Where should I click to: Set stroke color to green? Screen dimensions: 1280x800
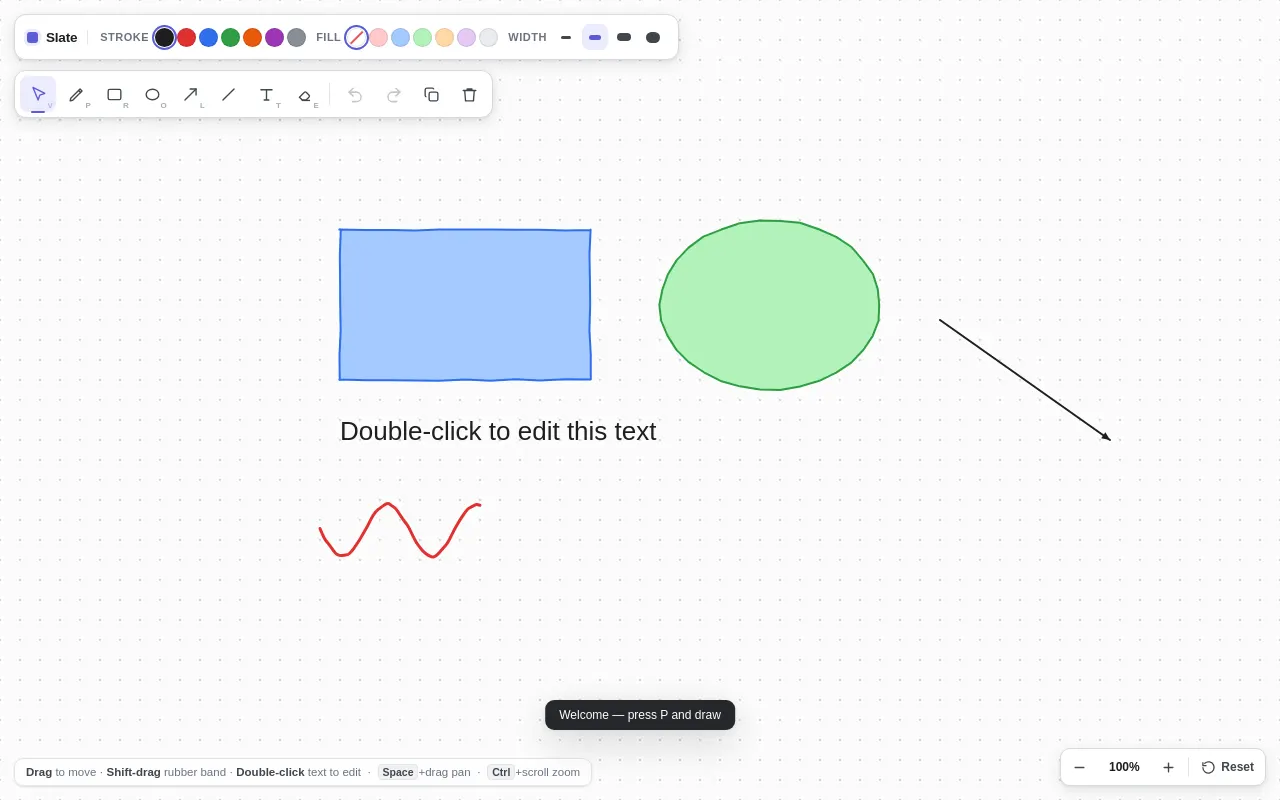point(230,37)
